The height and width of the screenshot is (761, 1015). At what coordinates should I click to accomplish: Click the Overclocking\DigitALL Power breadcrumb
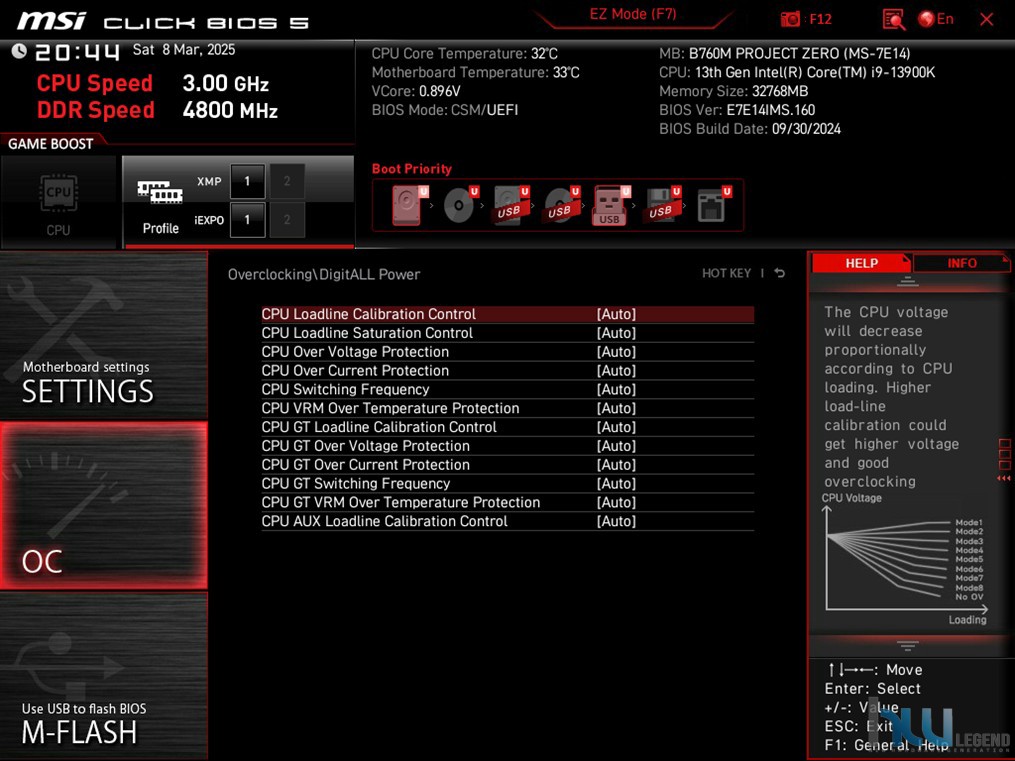(x=324, y=274)
